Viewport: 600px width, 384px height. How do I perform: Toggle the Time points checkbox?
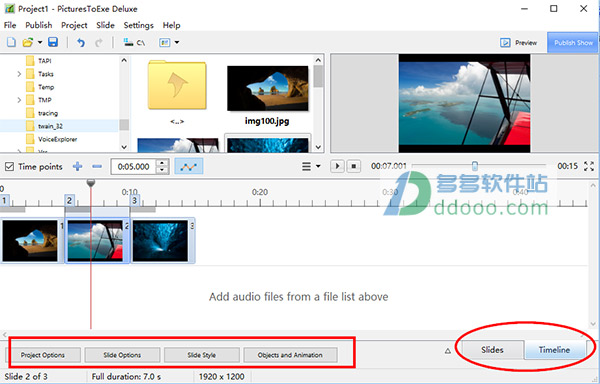9,166
